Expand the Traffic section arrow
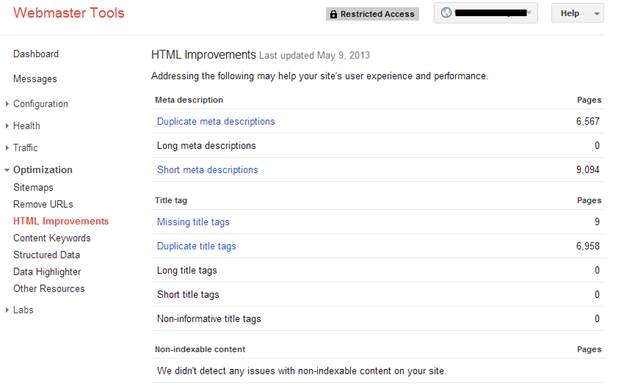Screen dimensions: 624x391 7,148
